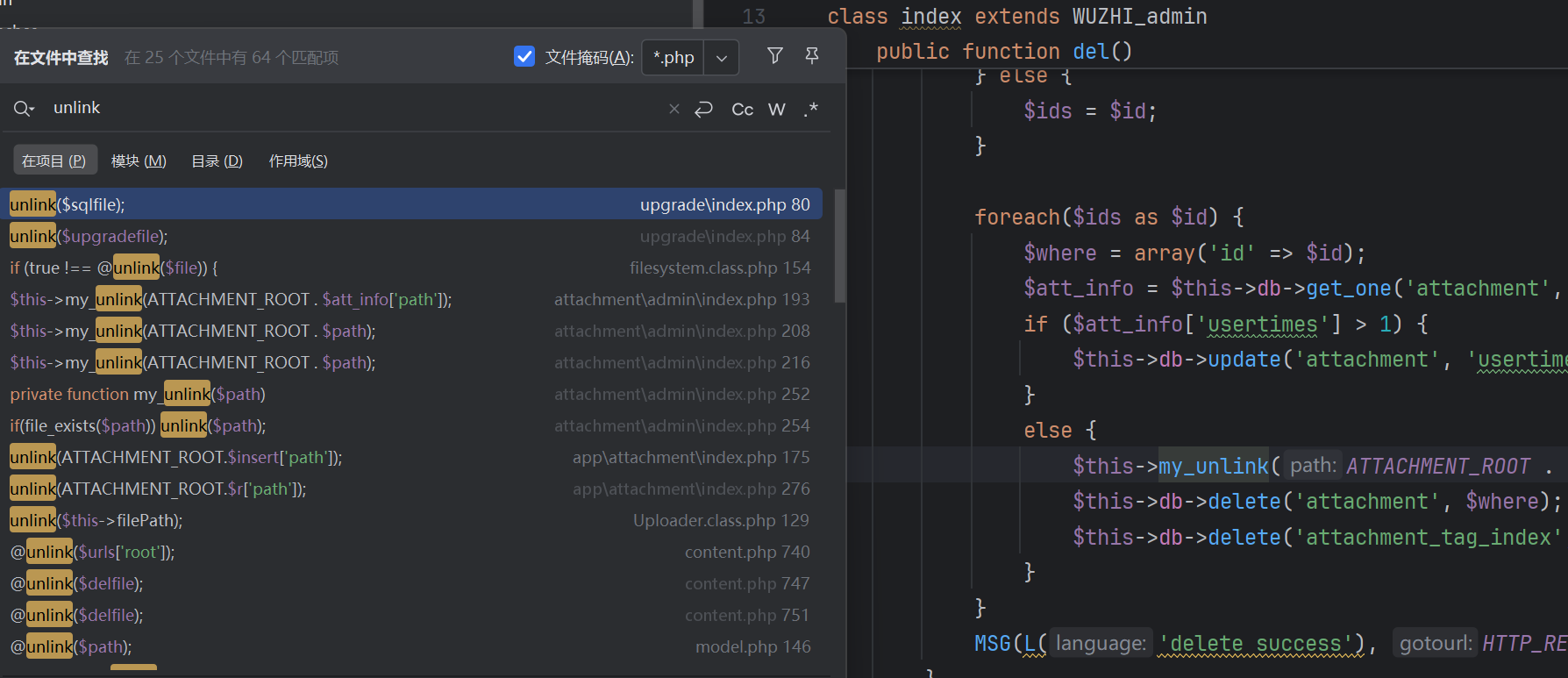The height and width of the screenshot is (678, 1568).
Task: Uncheck the file mask checkbox
Action: [524, 57]
